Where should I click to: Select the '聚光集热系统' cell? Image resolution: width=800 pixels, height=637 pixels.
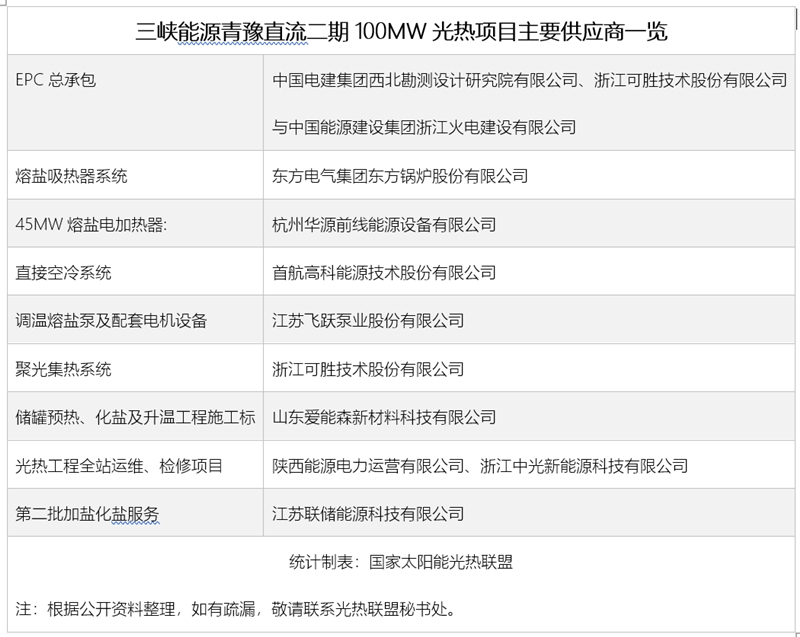click(135, 368)
